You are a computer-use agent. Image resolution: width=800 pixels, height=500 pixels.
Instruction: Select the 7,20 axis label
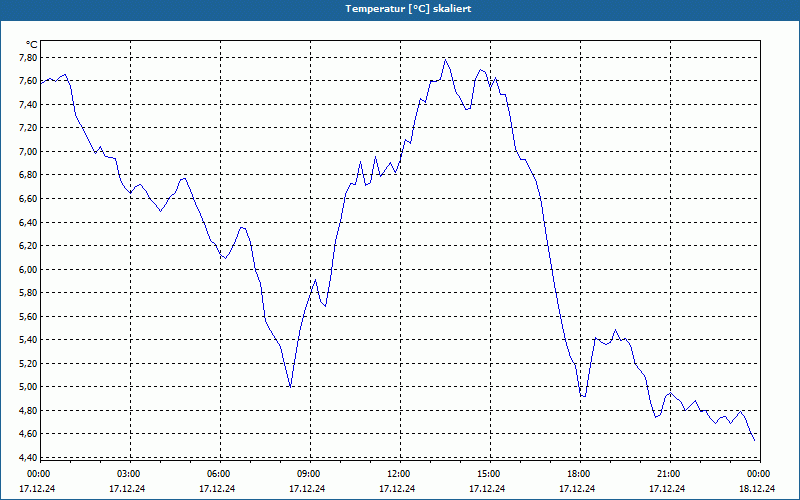tap(28, 128)
